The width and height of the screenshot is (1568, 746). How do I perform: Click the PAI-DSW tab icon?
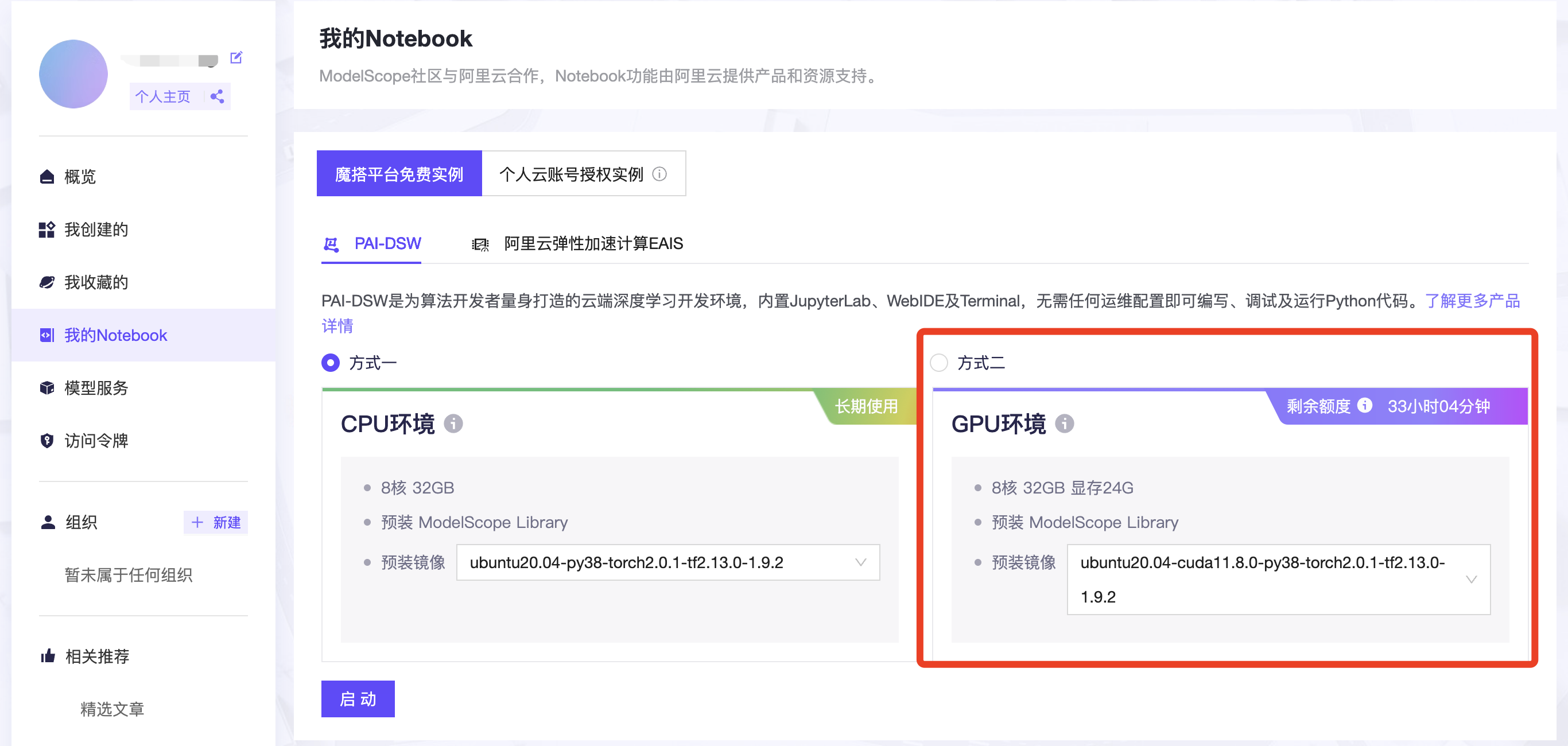pyautogui.click(x=331, y=244)
